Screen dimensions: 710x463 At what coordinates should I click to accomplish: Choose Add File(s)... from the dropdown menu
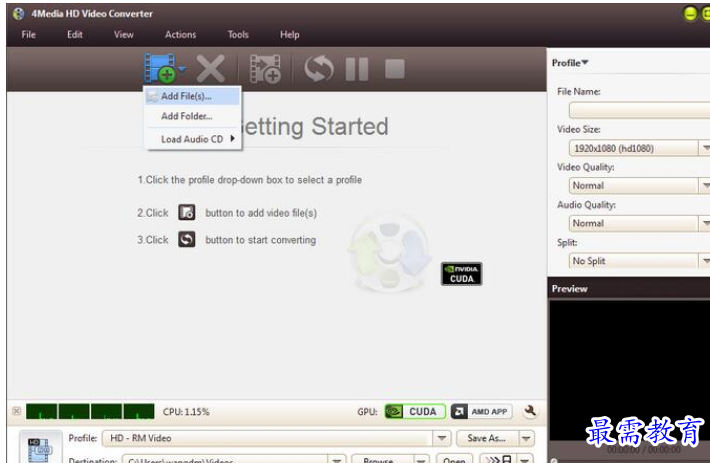point(192,96)
